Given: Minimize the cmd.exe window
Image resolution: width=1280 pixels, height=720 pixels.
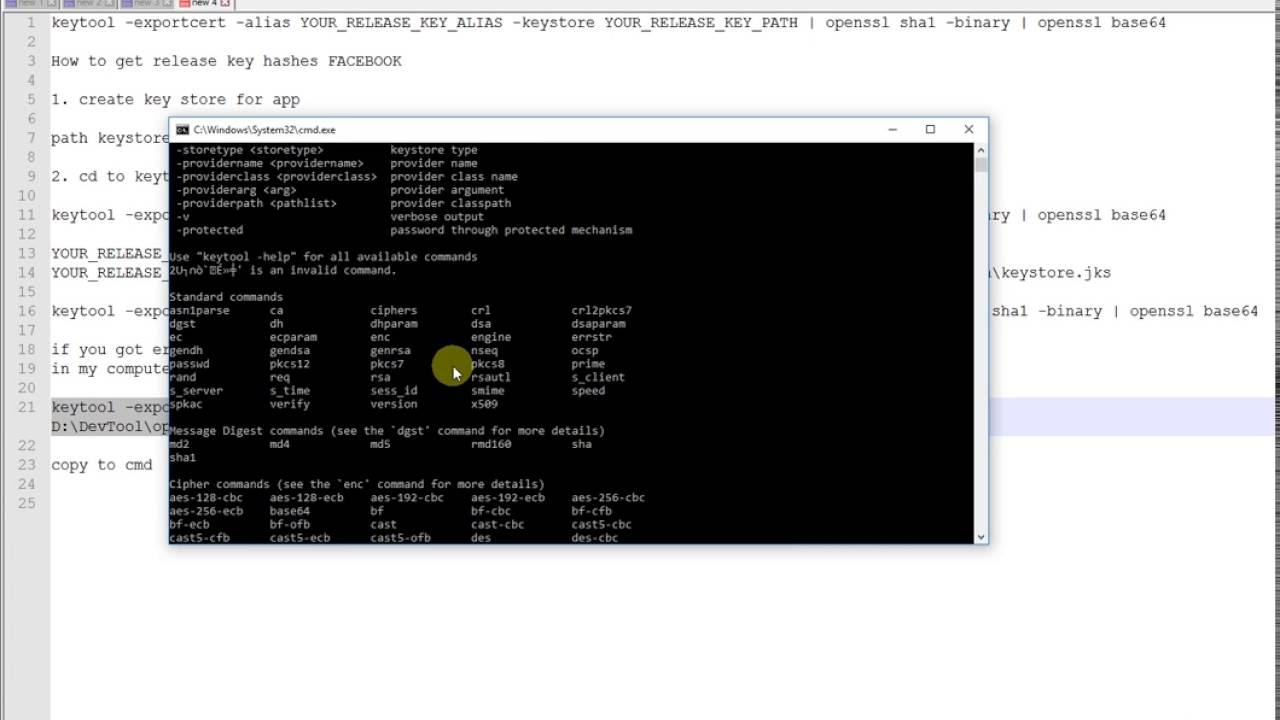Looking at the screenshot, I should click(x=892, y=129).
